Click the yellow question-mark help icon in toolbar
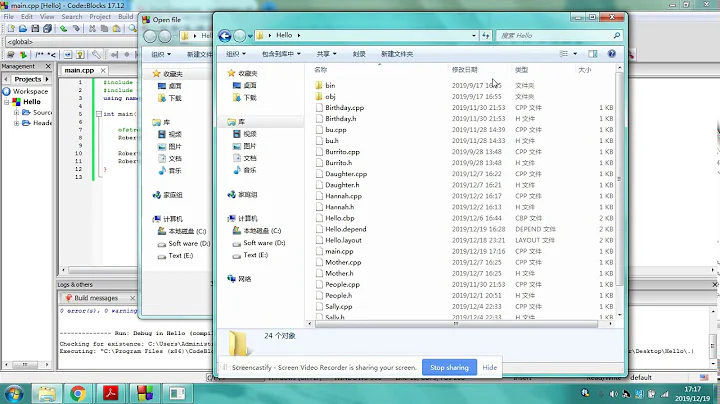This screenshot has width=720, height=404. point(80,55)
